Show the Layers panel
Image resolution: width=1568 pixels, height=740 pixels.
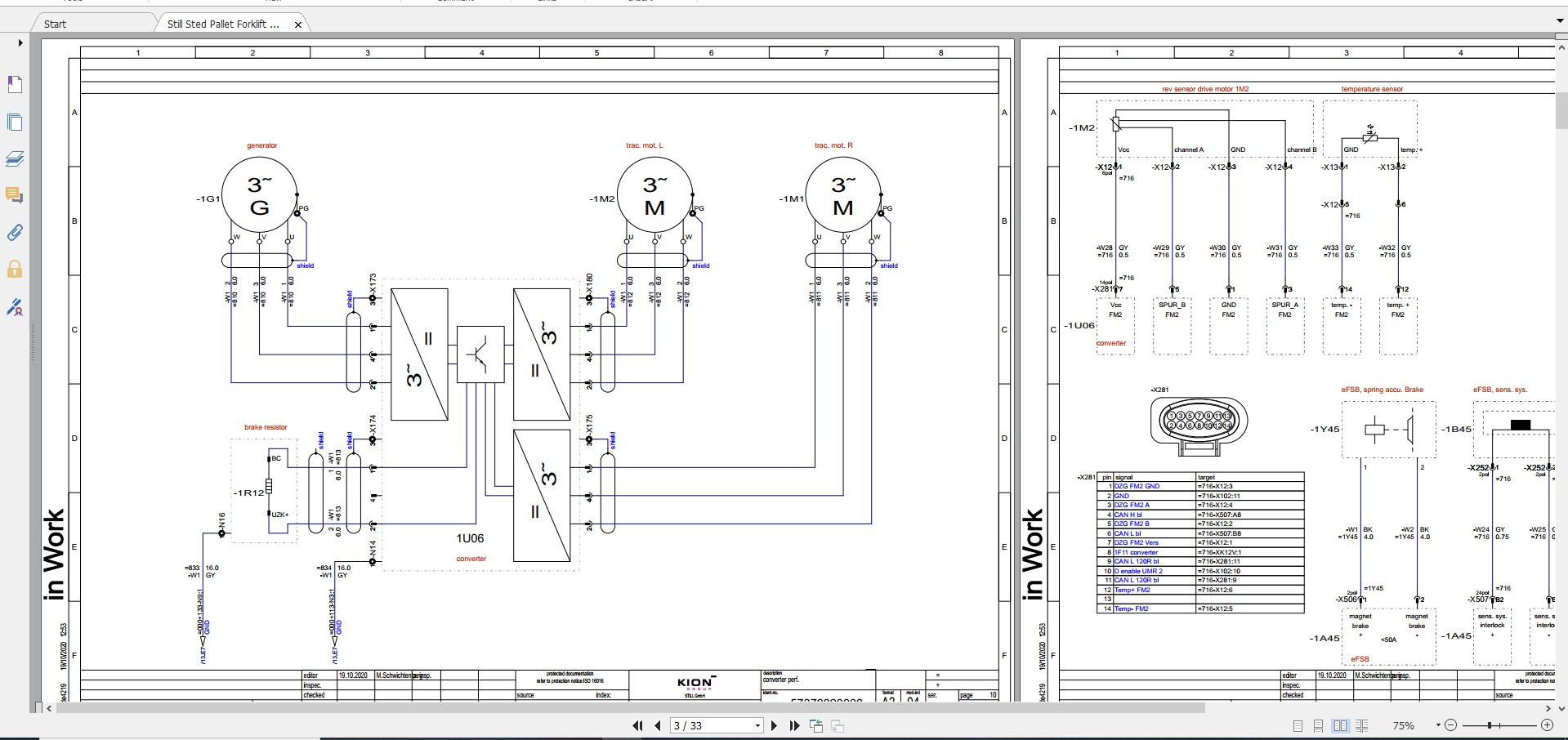coord(14,158)
